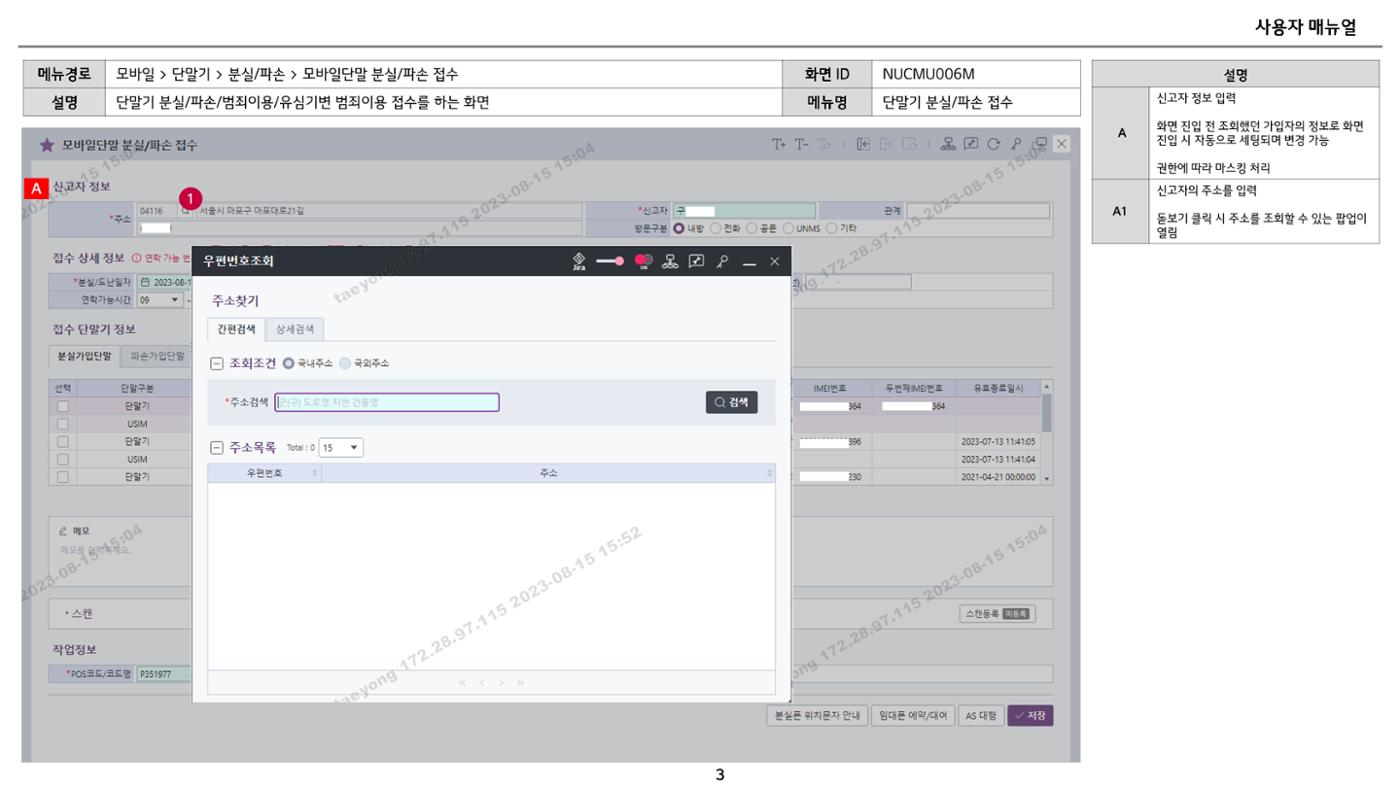Click the magnifier icon next to zip code 04116
The image size is (1400, 788).
point(185,211)
